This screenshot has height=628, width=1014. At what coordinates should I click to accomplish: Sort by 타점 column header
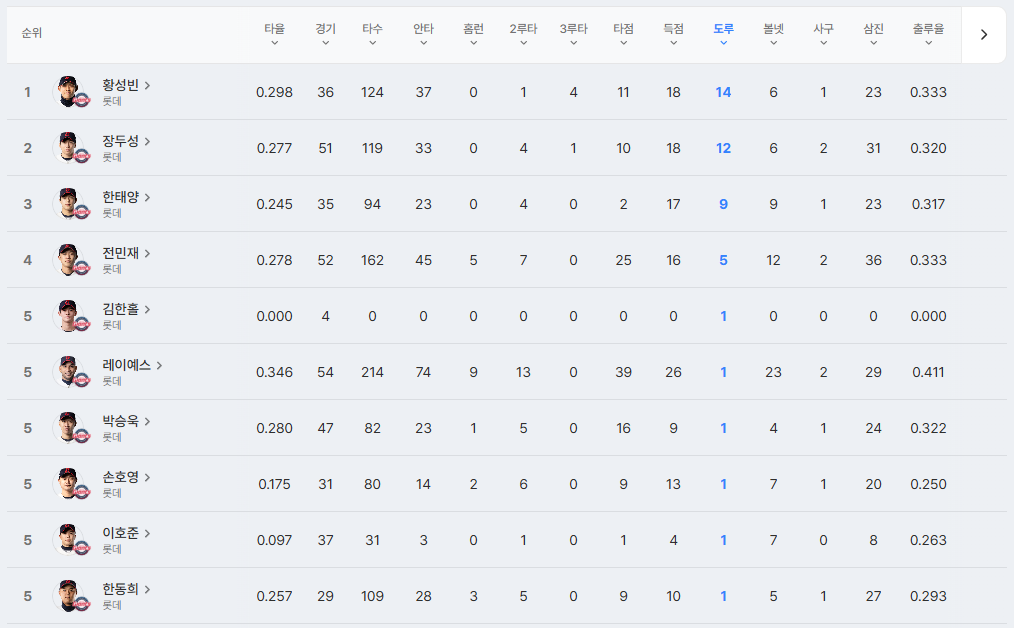(x=623, y=34)
